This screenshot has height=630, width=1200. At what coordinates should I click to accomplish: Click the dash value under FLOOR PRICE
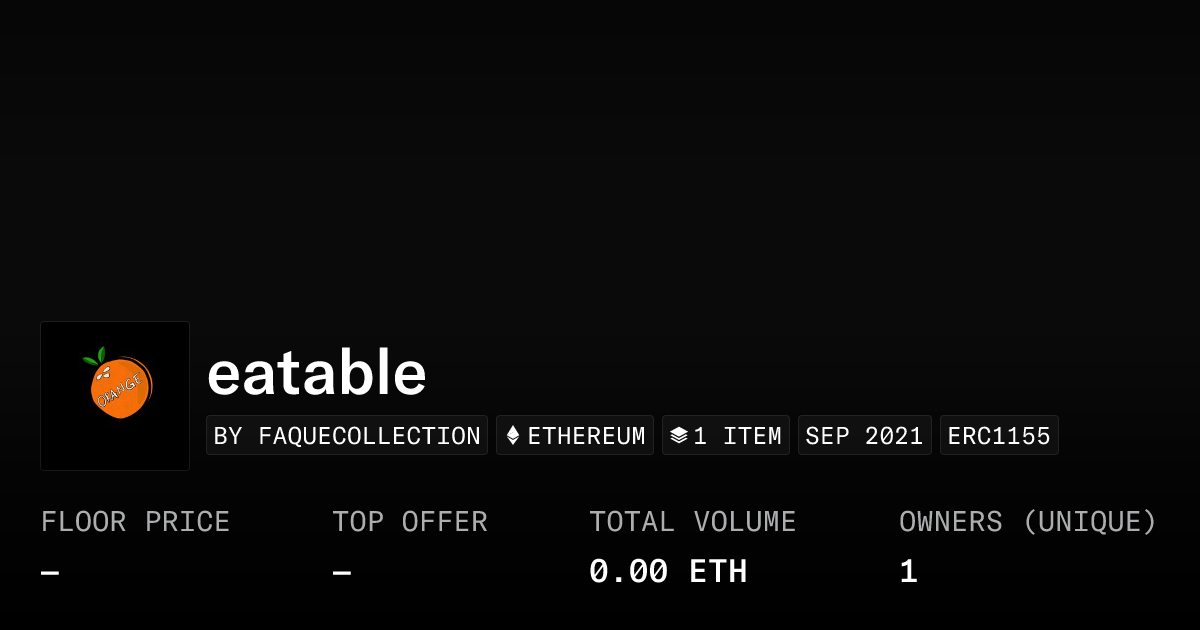50,573
